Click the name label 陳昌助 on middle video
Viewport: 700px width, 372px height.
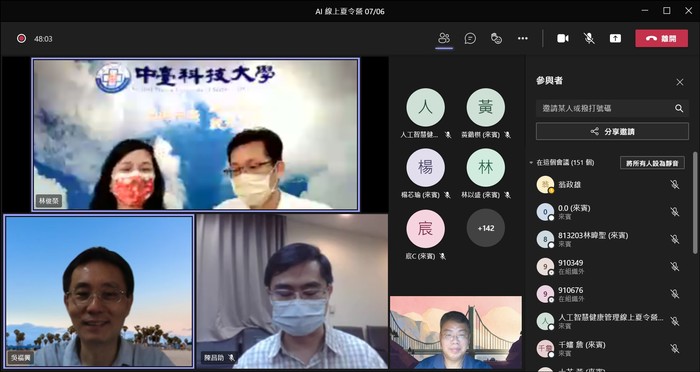(x=219, y=358)
